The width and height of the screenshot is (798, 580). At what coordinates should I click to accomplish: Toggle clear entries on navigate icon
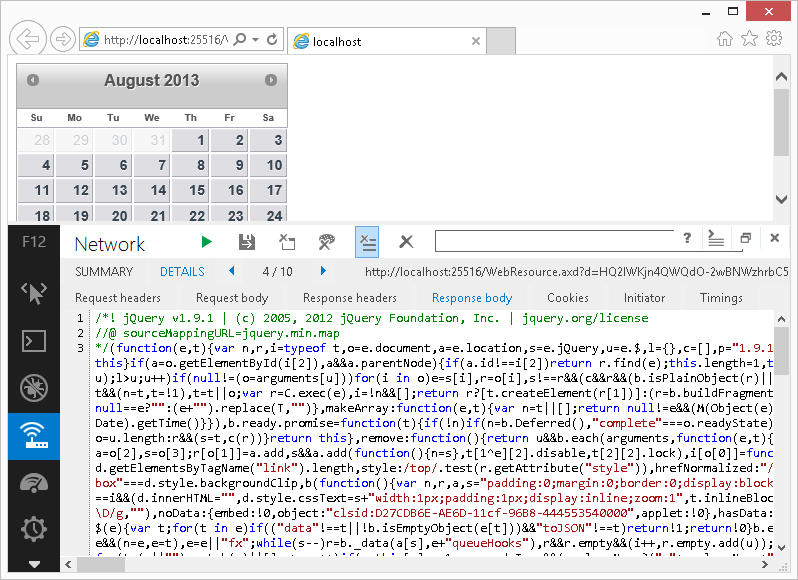click(x=367, y=242)
